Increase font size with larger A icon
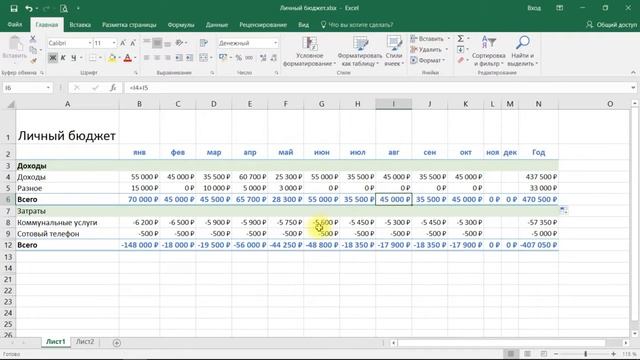 123,43
